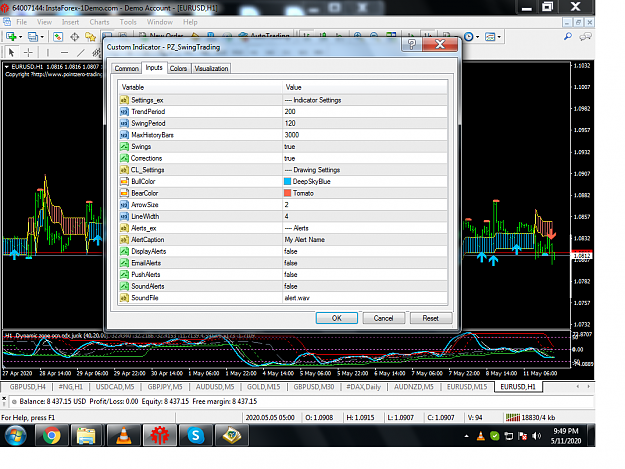Click the chart tabs right arrow
625x469 pixels.
pos(588,387)
